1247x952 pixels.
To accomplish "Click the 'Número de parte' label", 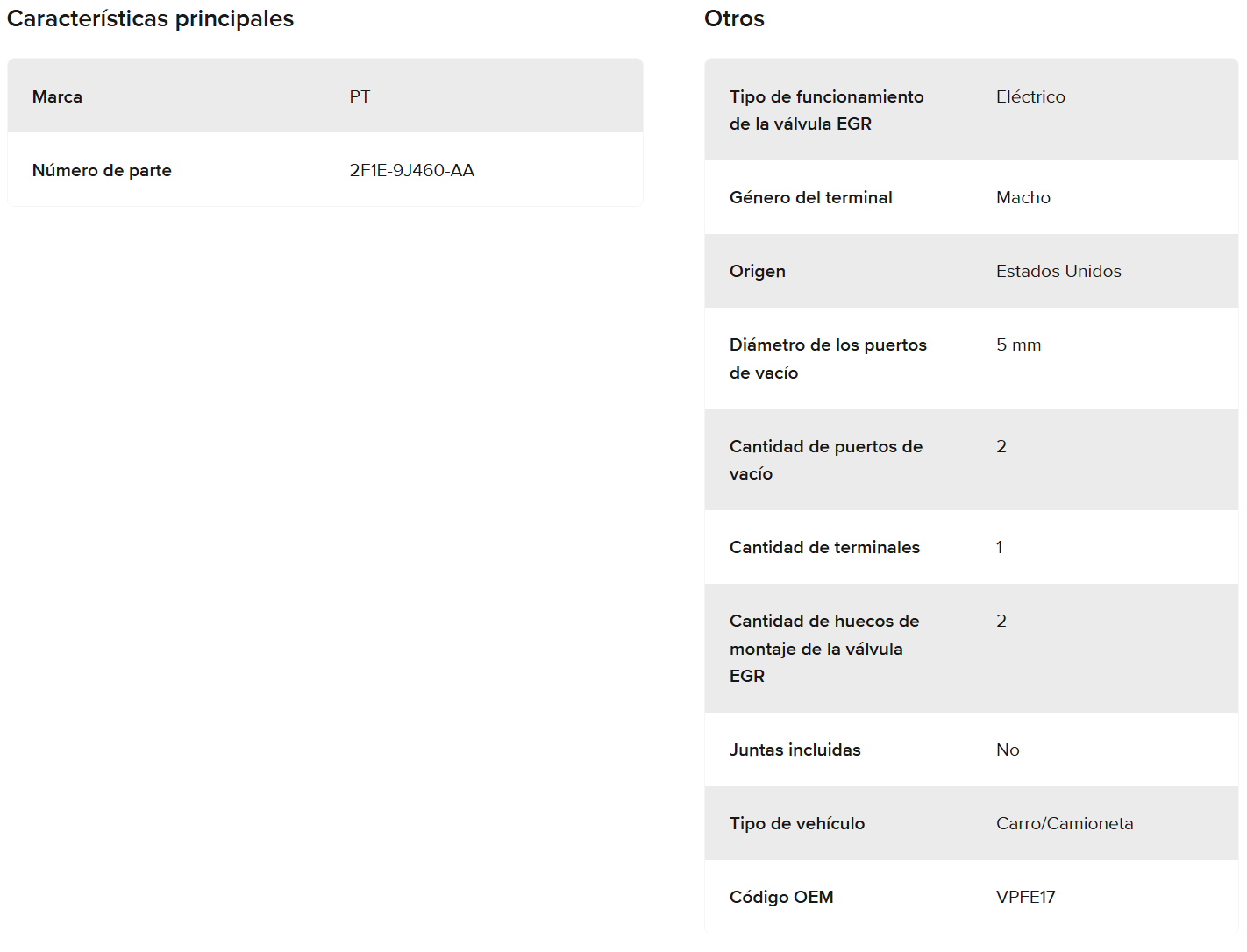I will tap(102, 170).
